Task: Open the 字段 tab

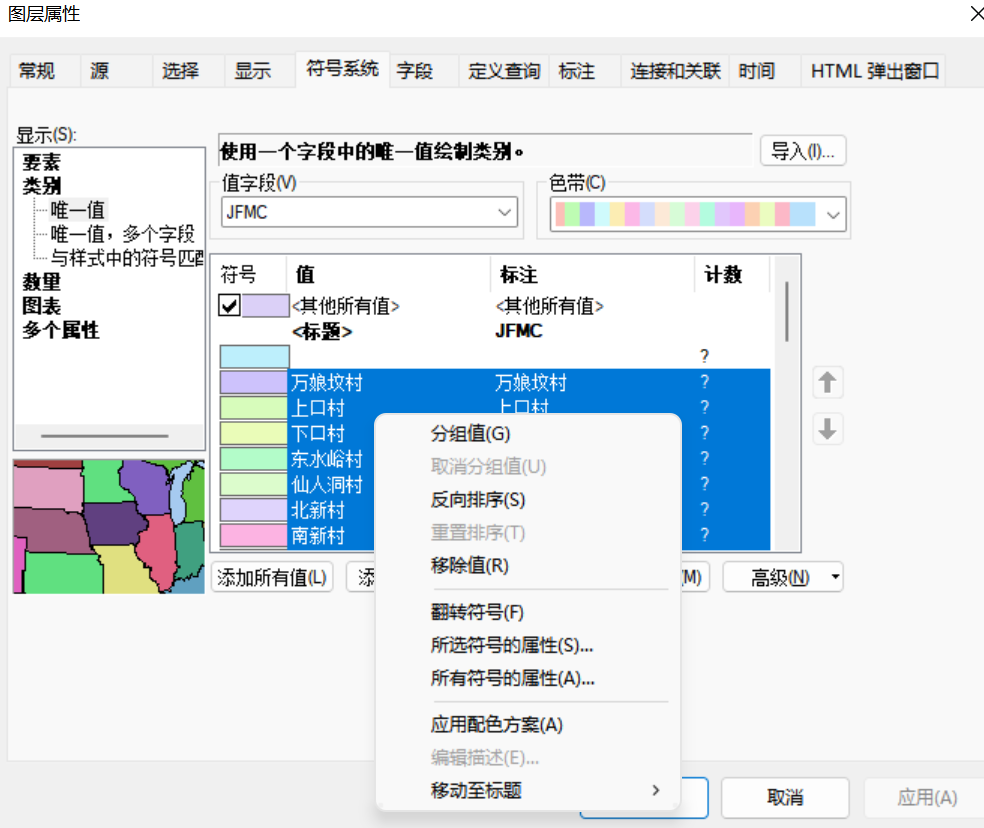Action: tap(415, 71)
